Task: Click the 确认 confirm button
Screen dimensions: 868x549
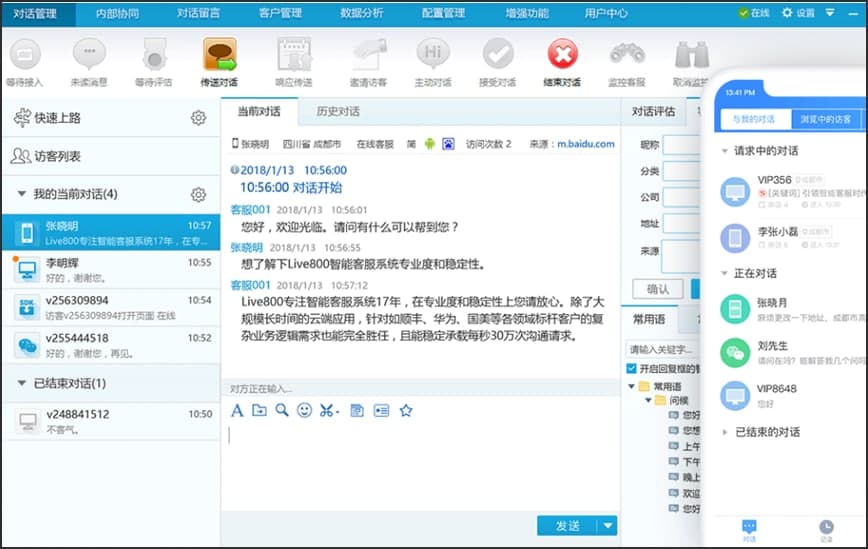Action: click(658, 289)
